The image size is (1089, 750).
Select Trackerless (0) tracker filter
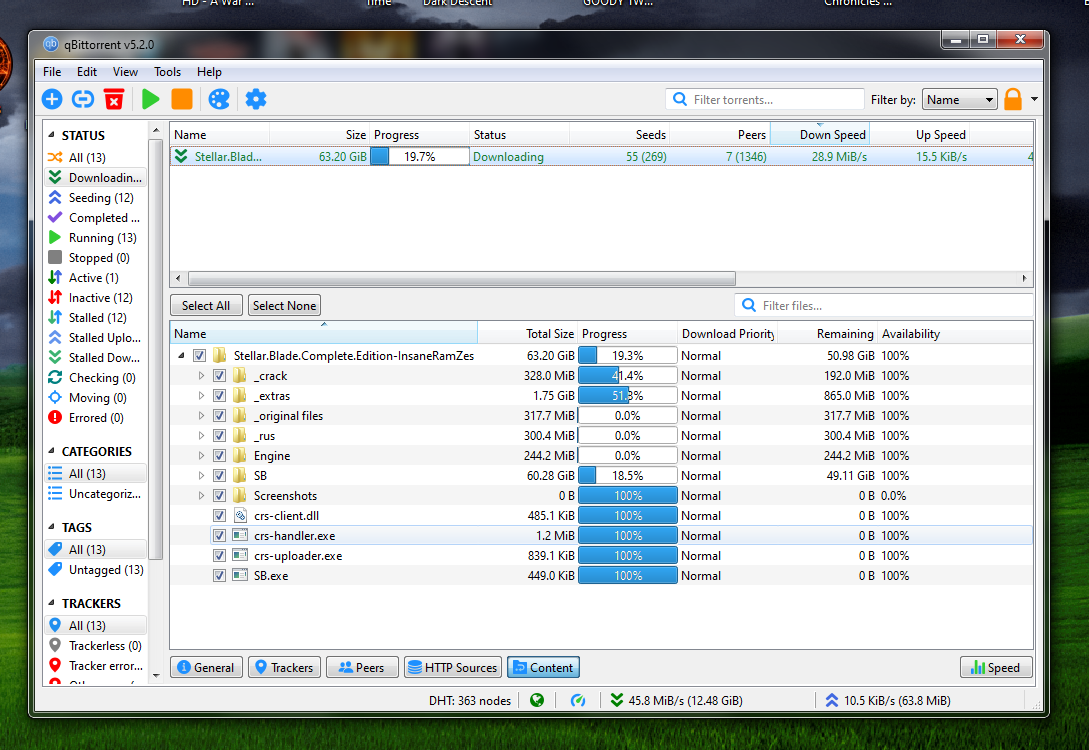pos(96,646)
